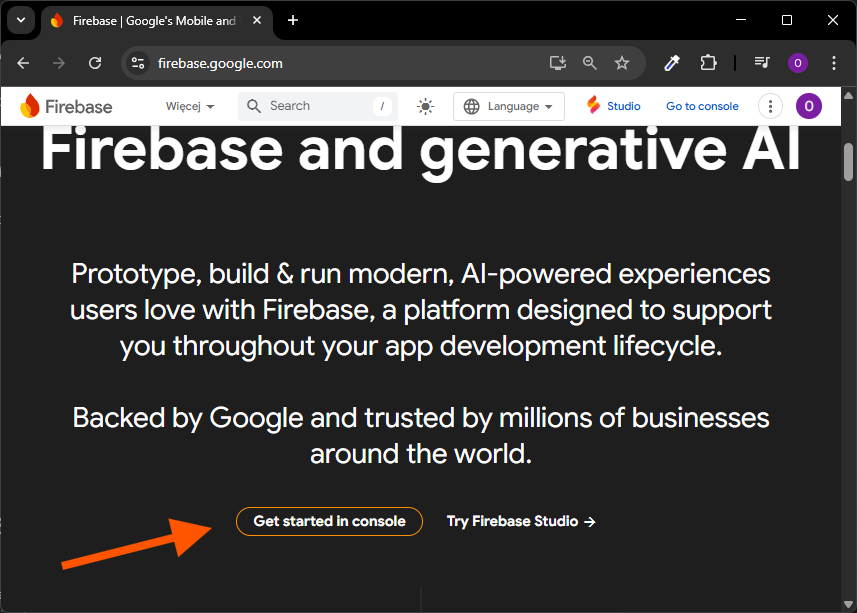Open the tab search dropdown arrow

[x=21, y=21]
